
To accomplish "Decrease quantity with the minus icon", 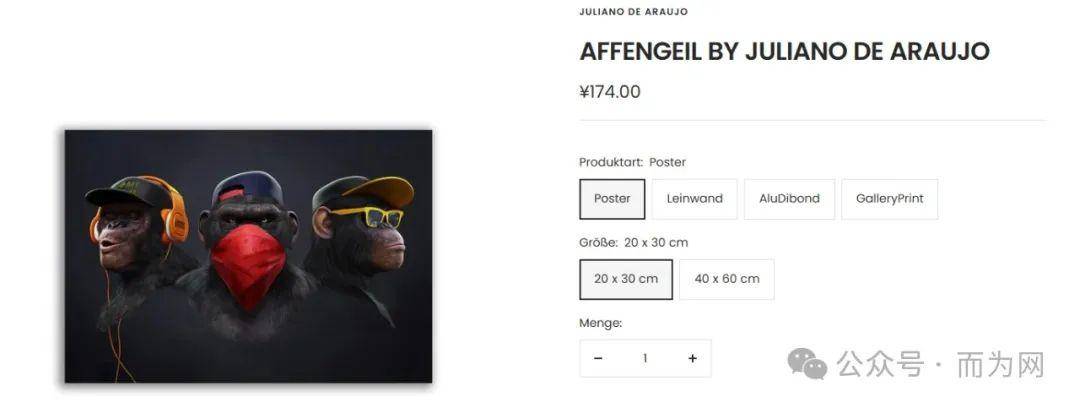I will click(x=598, y=359).
